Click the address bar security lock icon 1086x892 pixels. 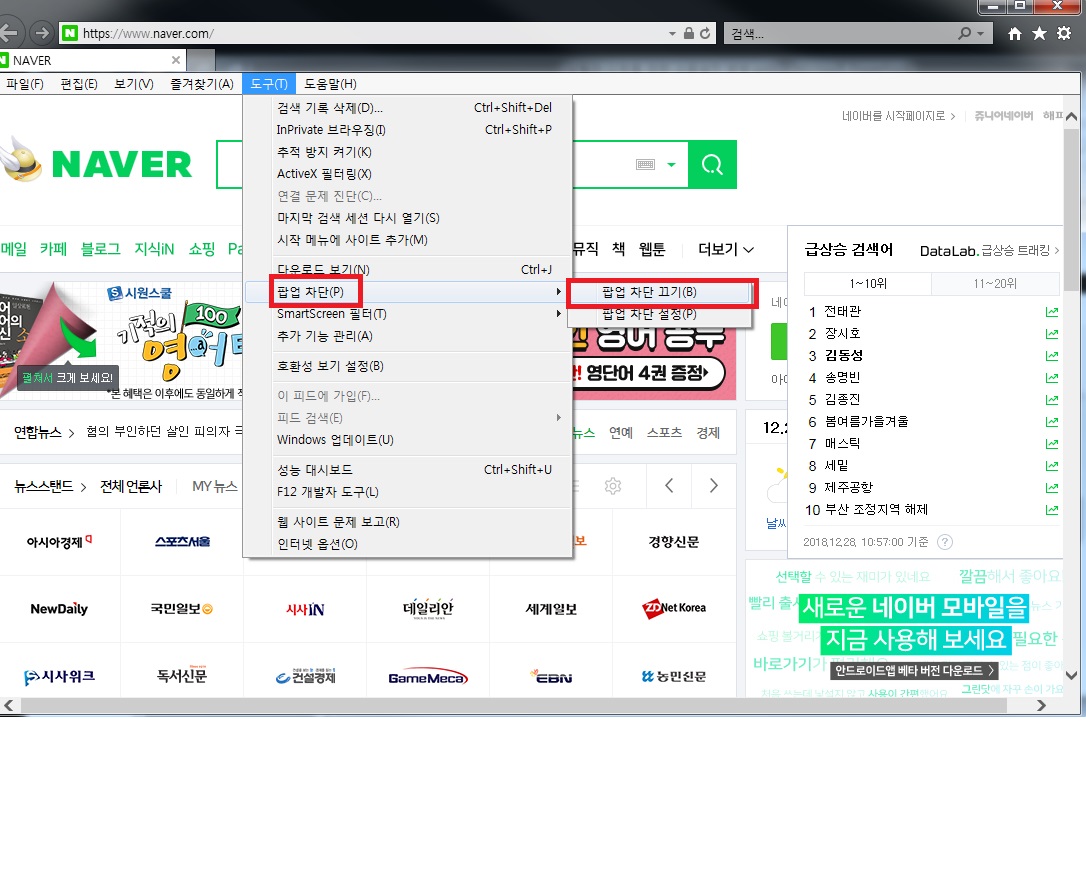(688, 33)
